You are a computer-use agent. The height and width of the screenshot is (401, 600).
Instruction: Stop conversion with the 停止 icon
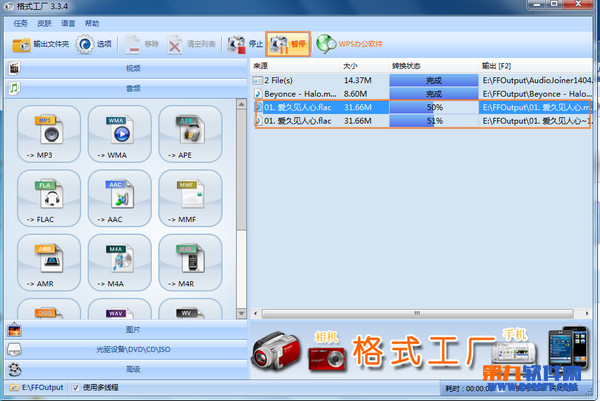[x=236, y=45]
